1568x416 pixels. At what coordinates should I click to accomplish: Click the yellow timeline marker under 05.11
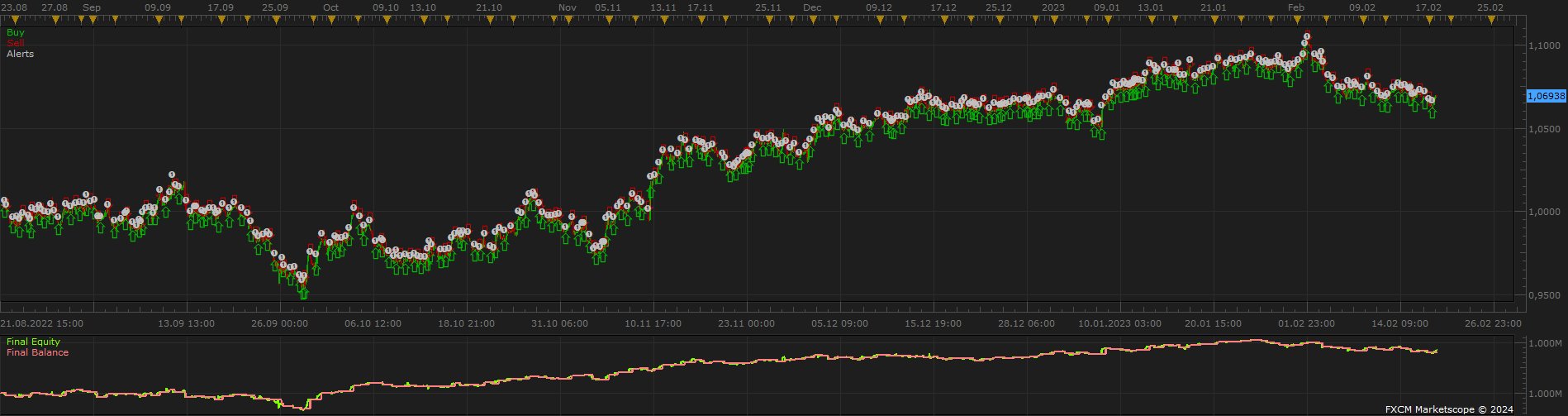(607, 19)
